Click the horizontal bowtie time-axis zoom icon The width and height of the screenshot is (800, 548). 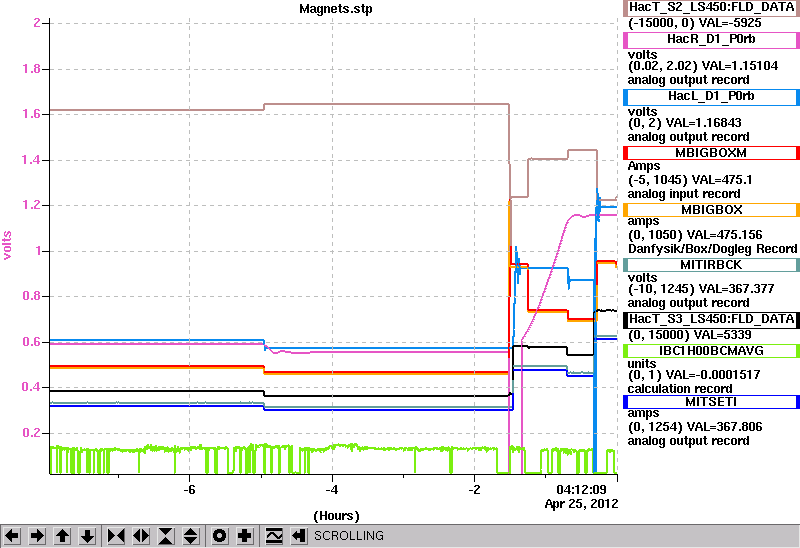point(116,536)
